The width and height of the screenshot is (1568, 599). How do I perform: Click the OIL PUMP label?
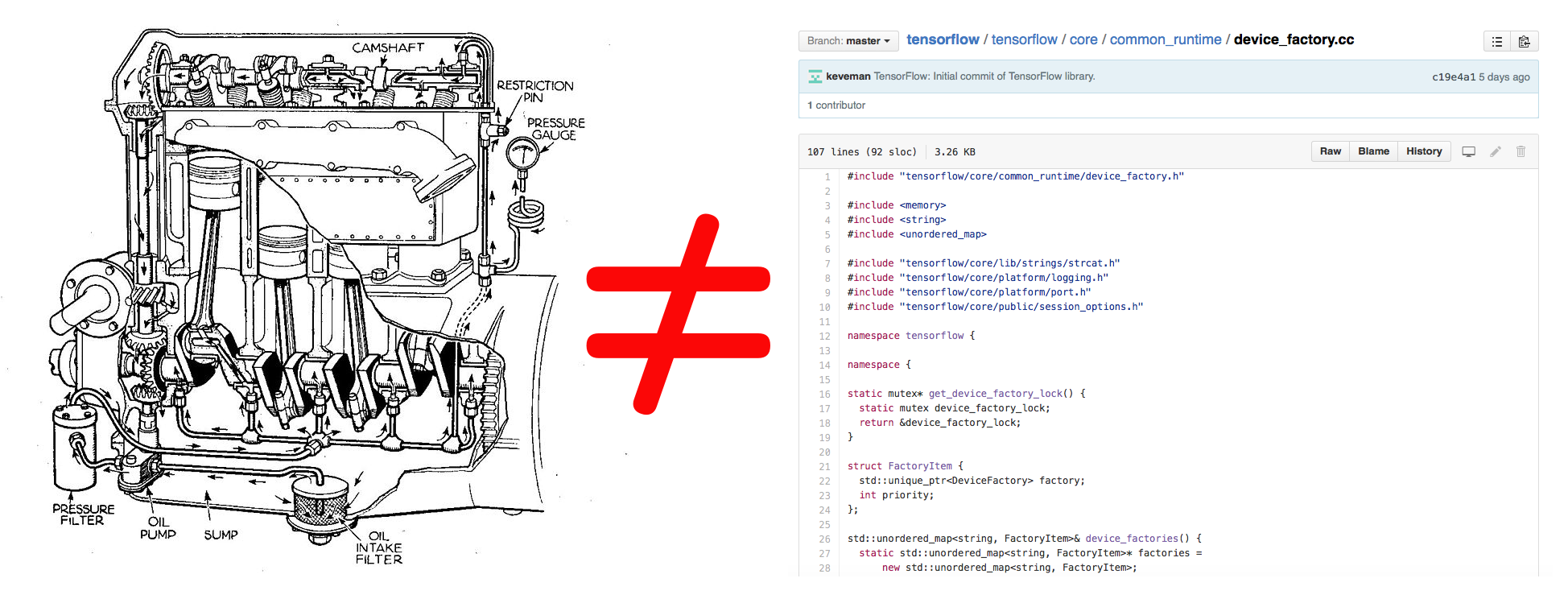pos(158,528)
